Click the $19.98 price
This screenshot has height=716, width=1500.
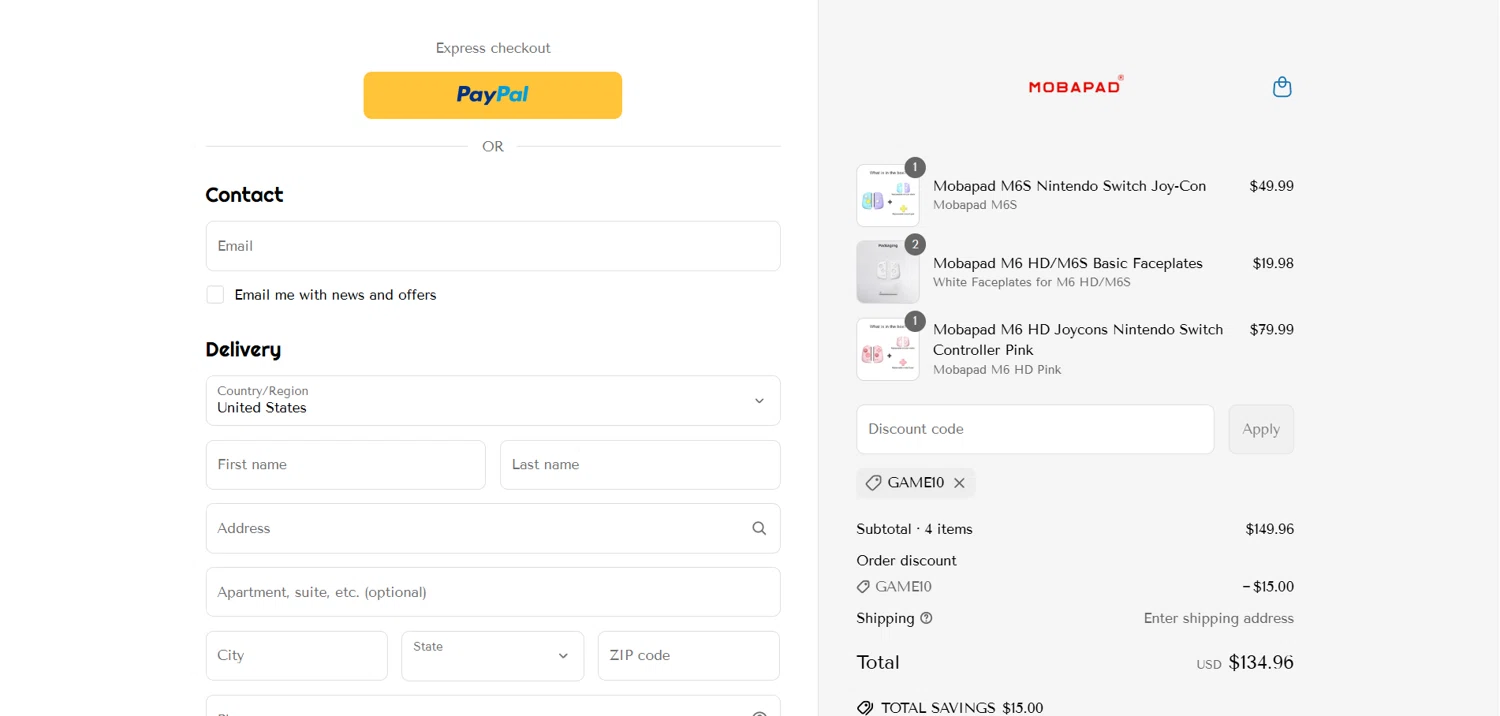(1273, 263)
